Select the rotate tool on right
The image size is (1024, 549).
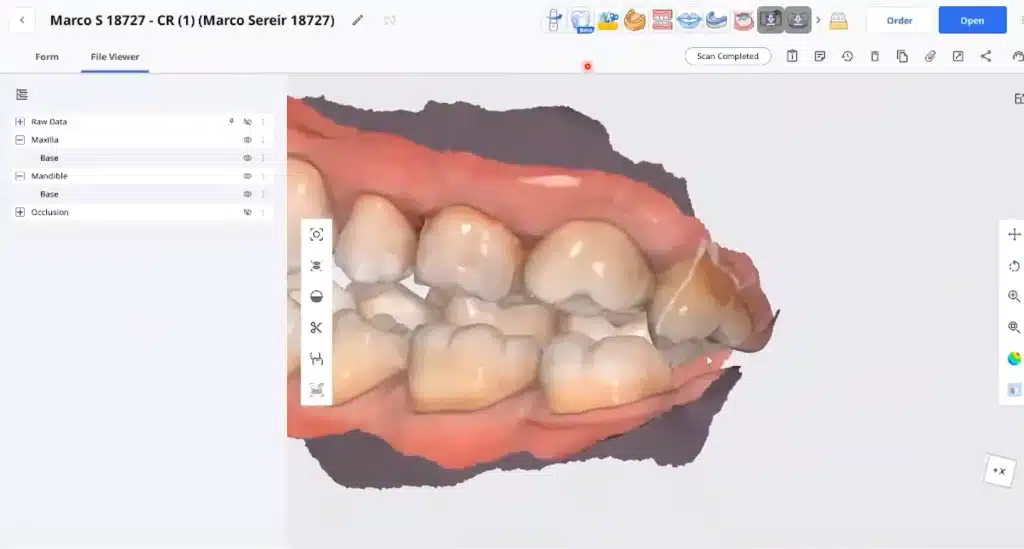point(1014,266)
